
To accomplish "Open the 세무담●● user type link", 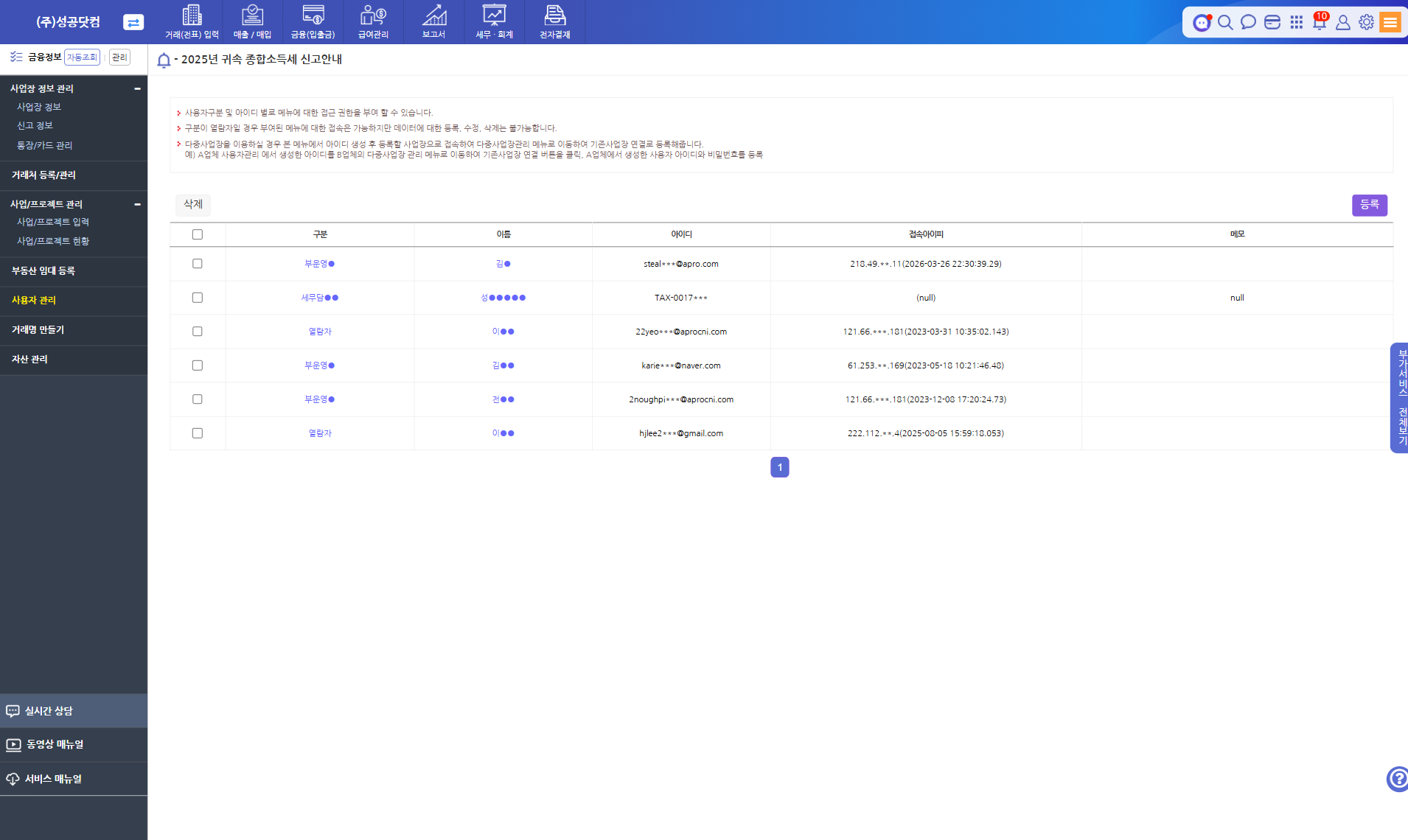I will click(x=320, y=298).
